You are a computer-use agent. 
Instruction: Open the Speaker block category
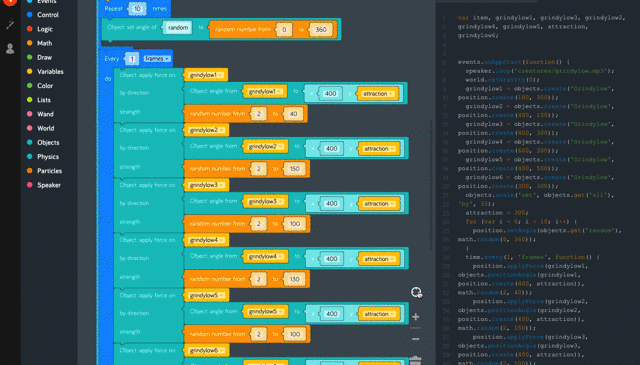pos(43,185)
